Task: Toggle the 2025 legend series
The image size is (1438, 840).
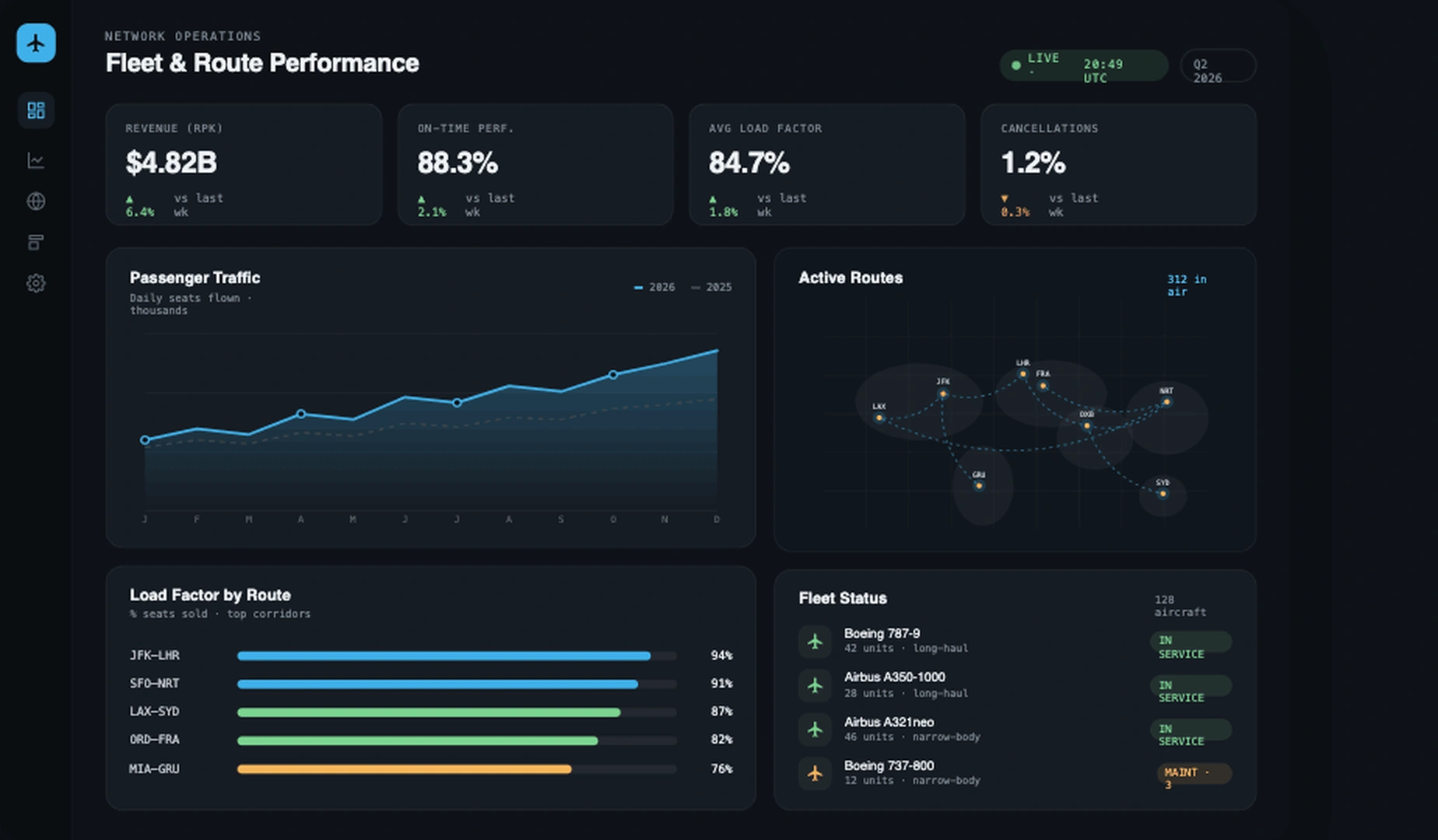Action: coord(711,287)
